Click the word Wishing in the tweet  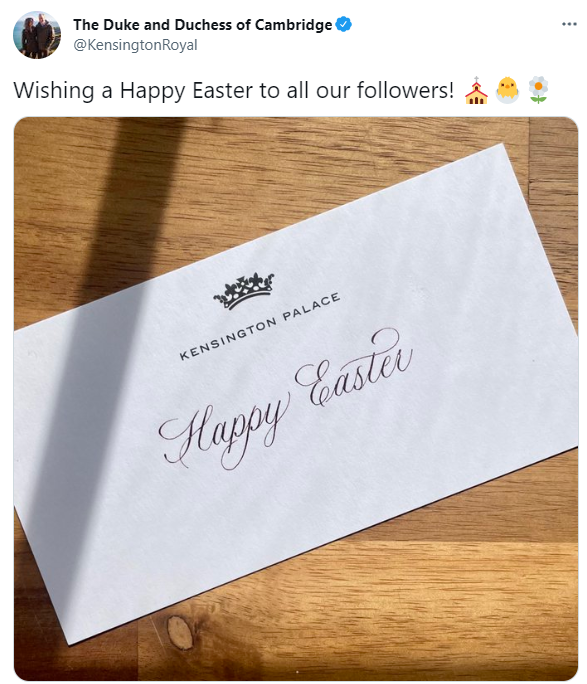point(54,91)
